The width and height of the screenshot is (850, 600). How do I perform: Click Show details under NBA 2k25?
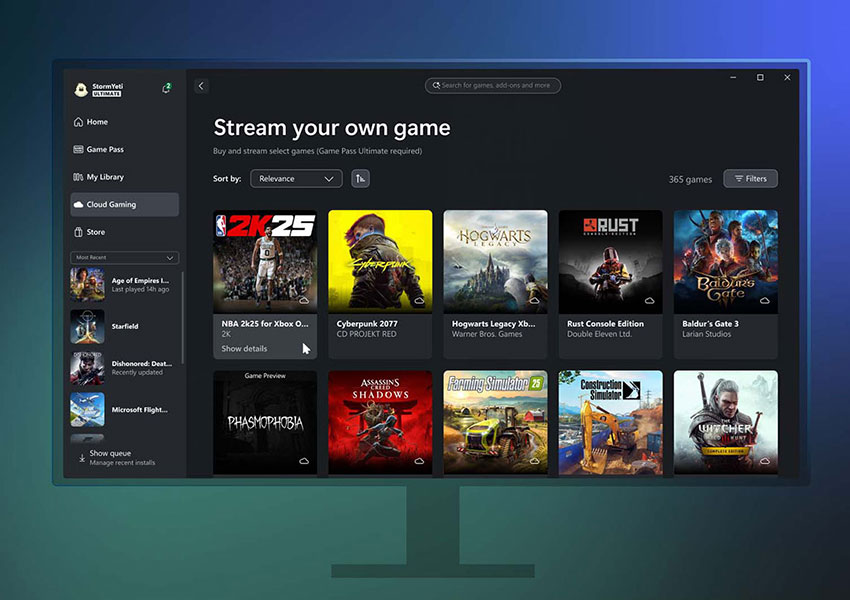pos(244,349)
